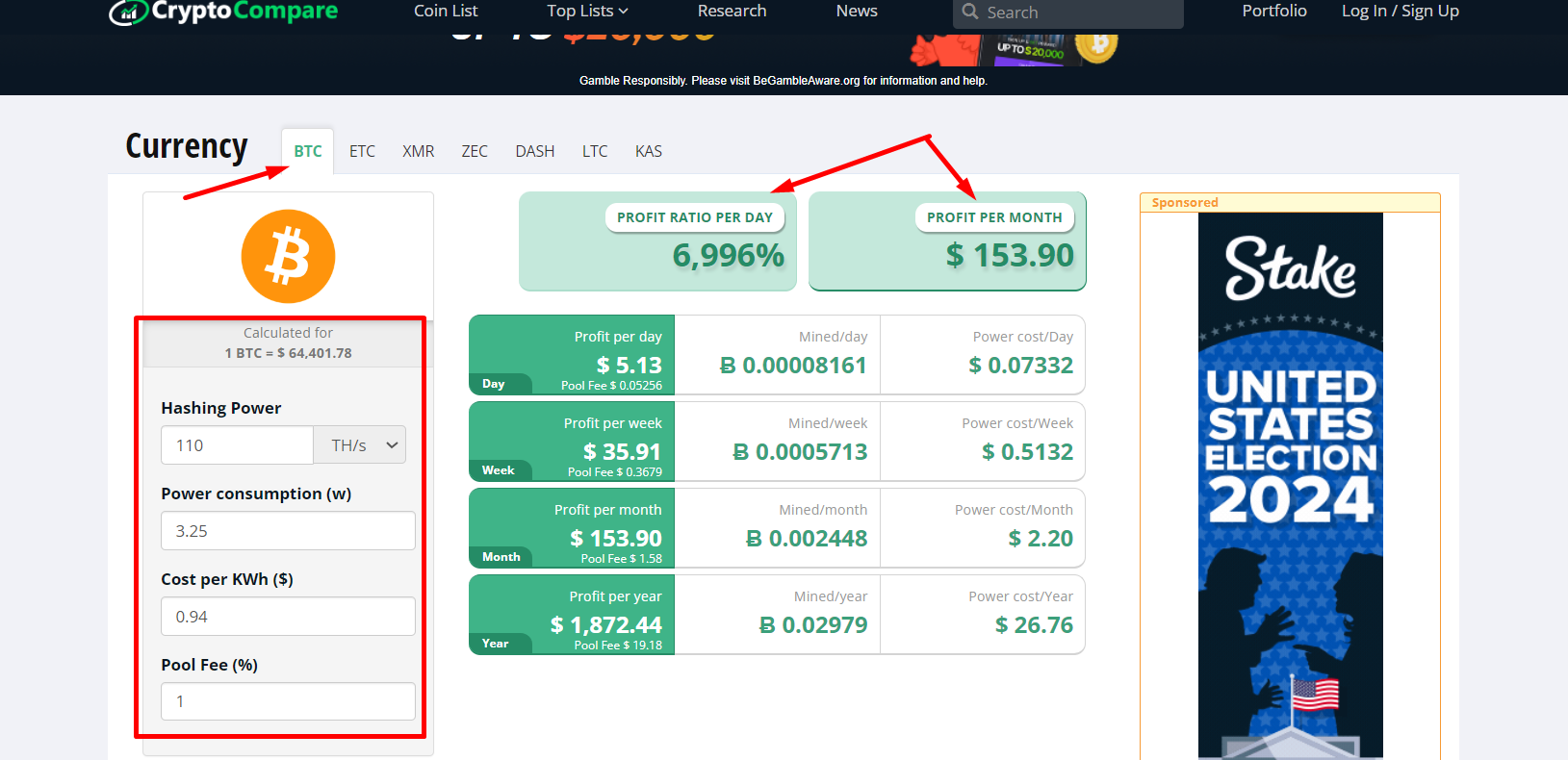Click the search magnifier icon
The width and height of the screenshot is (1568, 760).
(970, 12)
